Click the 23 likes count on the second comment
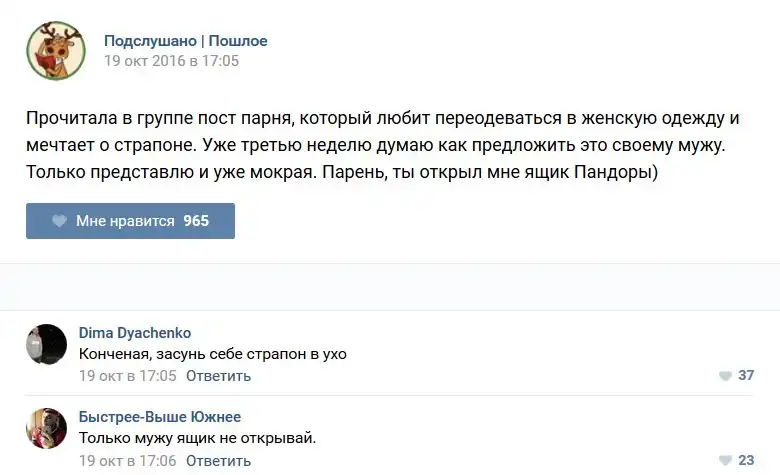Image resolution: width=780 pixels, height=475 pixels. pyautogui.click(x=746, y=461)
